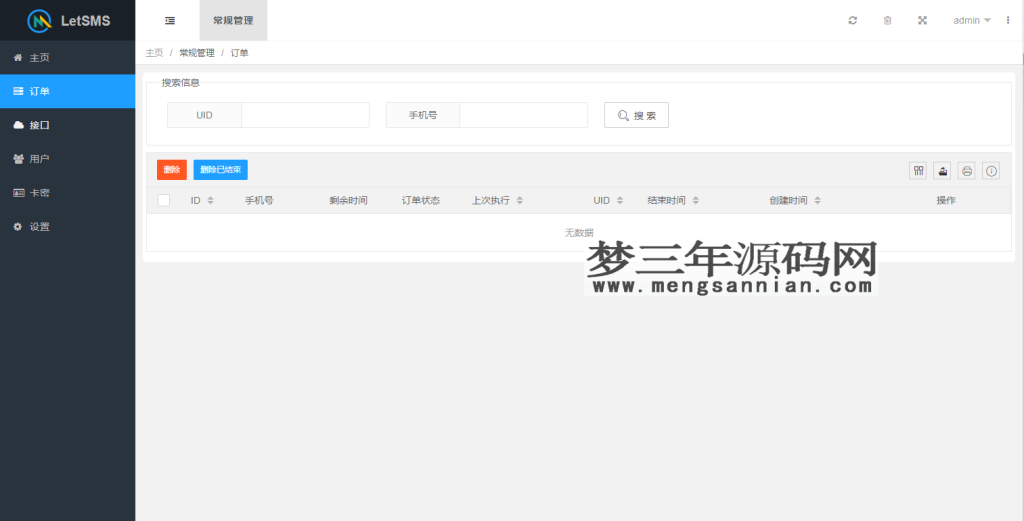Click the 订单状态 column header
Screen dimensions: 1024x521
click(421, 200)
